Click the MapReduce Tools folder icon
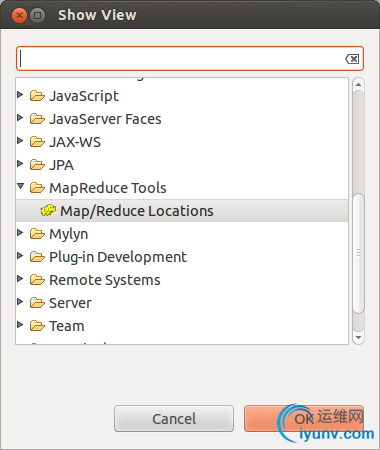Image resolution: width=380 pixels, height=450 pixels. click(x=37, y=188)
